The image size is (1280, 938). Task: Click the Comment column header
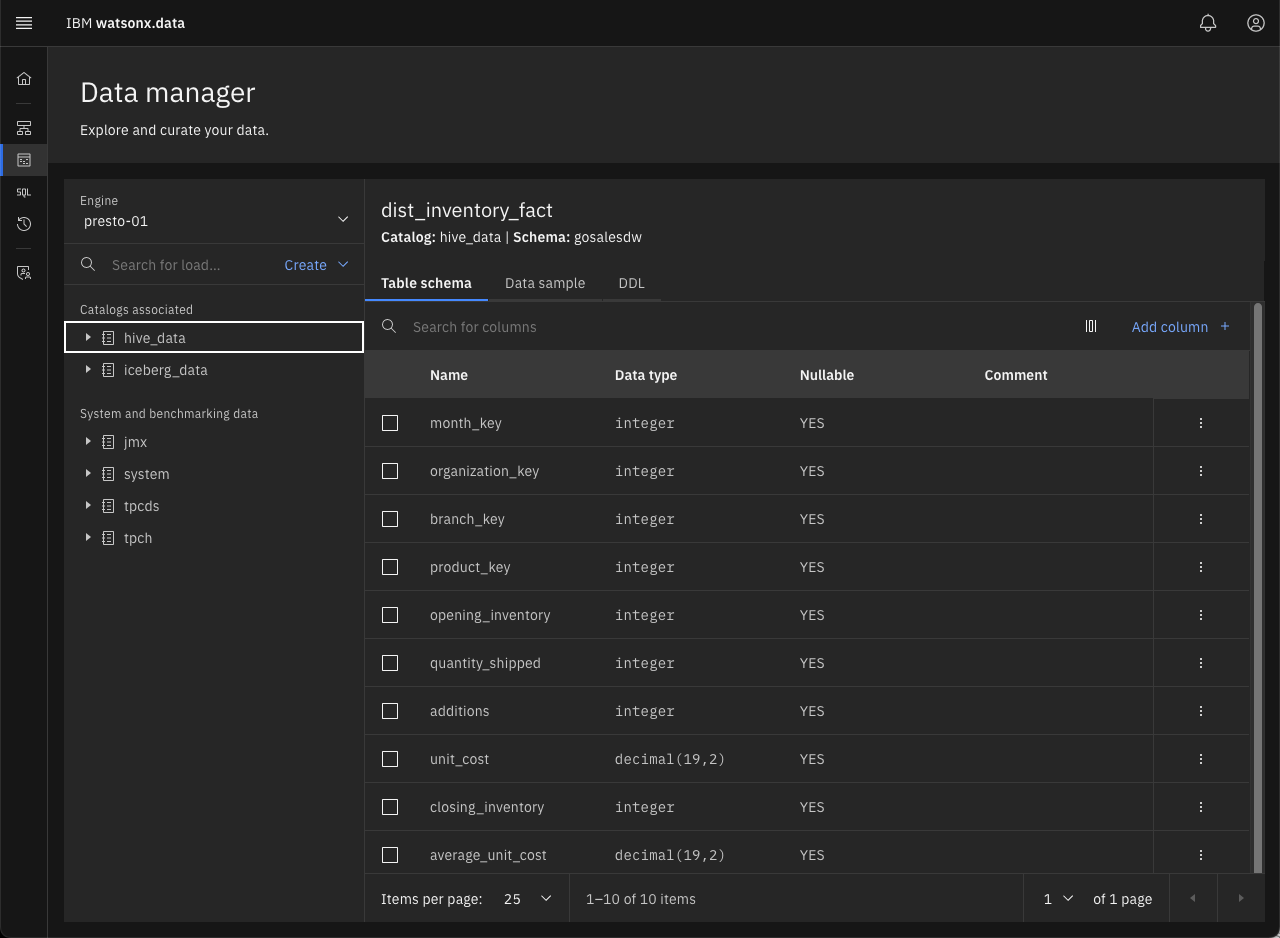click(x=1016, y=375)
